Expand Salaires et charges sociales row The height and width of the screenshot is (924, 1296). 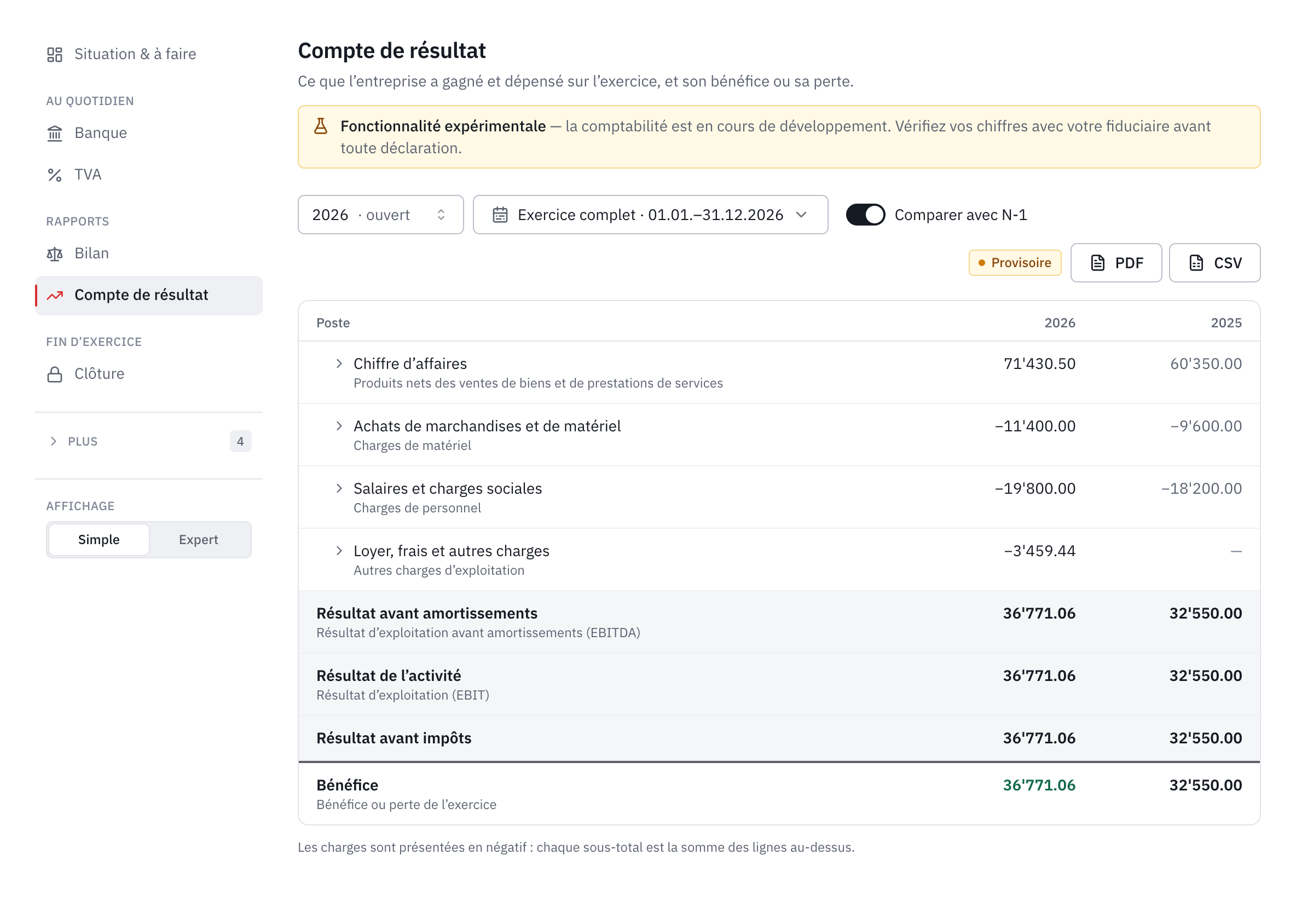(339, 488)
